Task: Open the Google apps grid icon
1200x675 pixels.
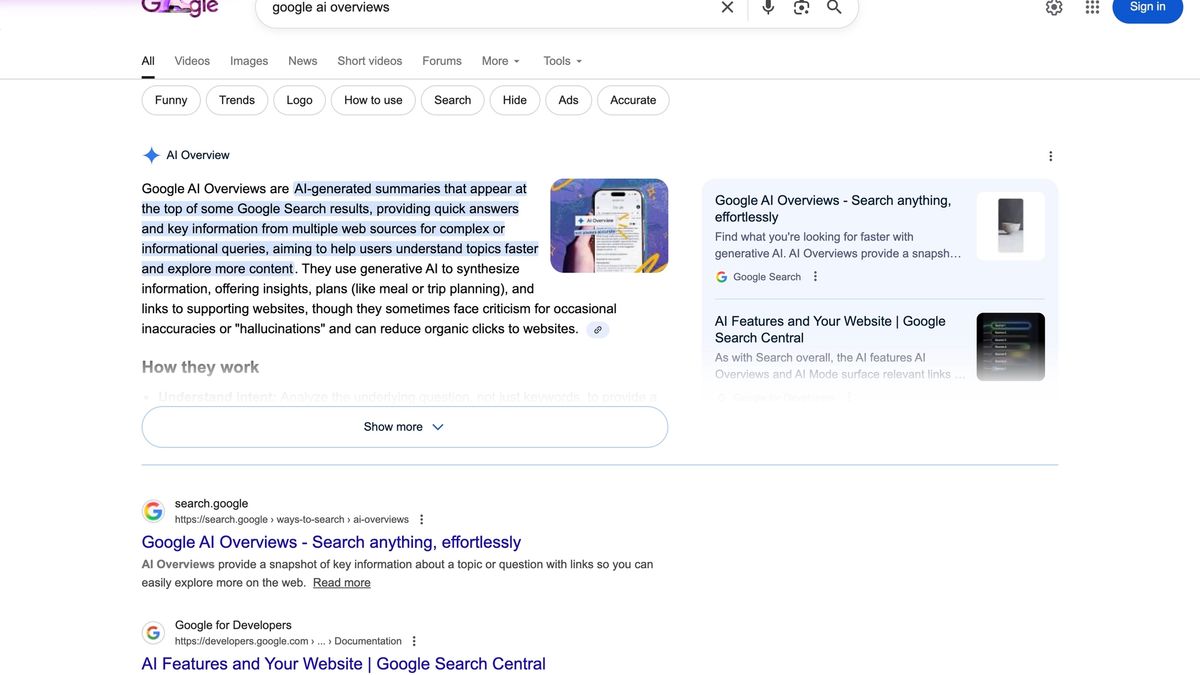Action: click(x=1092, y=7)
